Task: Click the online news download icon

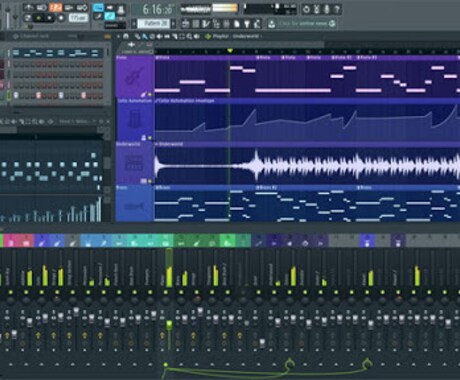Action: 272,24
